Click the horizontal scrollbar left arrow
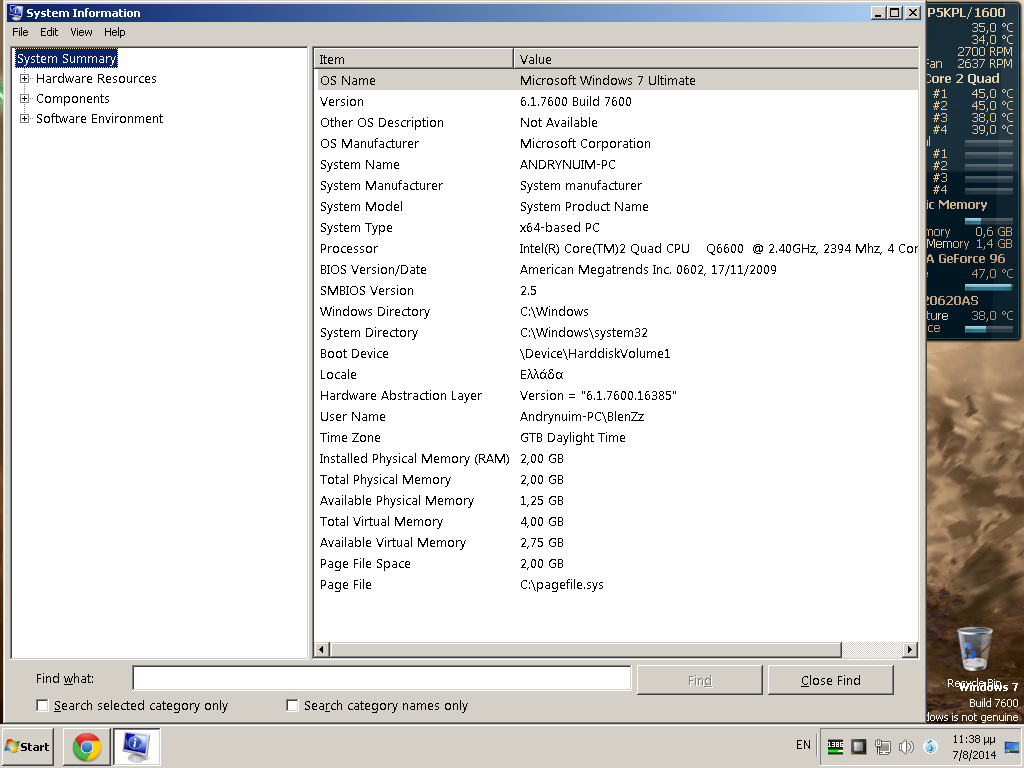Screen dimensions: 1024x768 pyautogui.click(x=321, y=650)
